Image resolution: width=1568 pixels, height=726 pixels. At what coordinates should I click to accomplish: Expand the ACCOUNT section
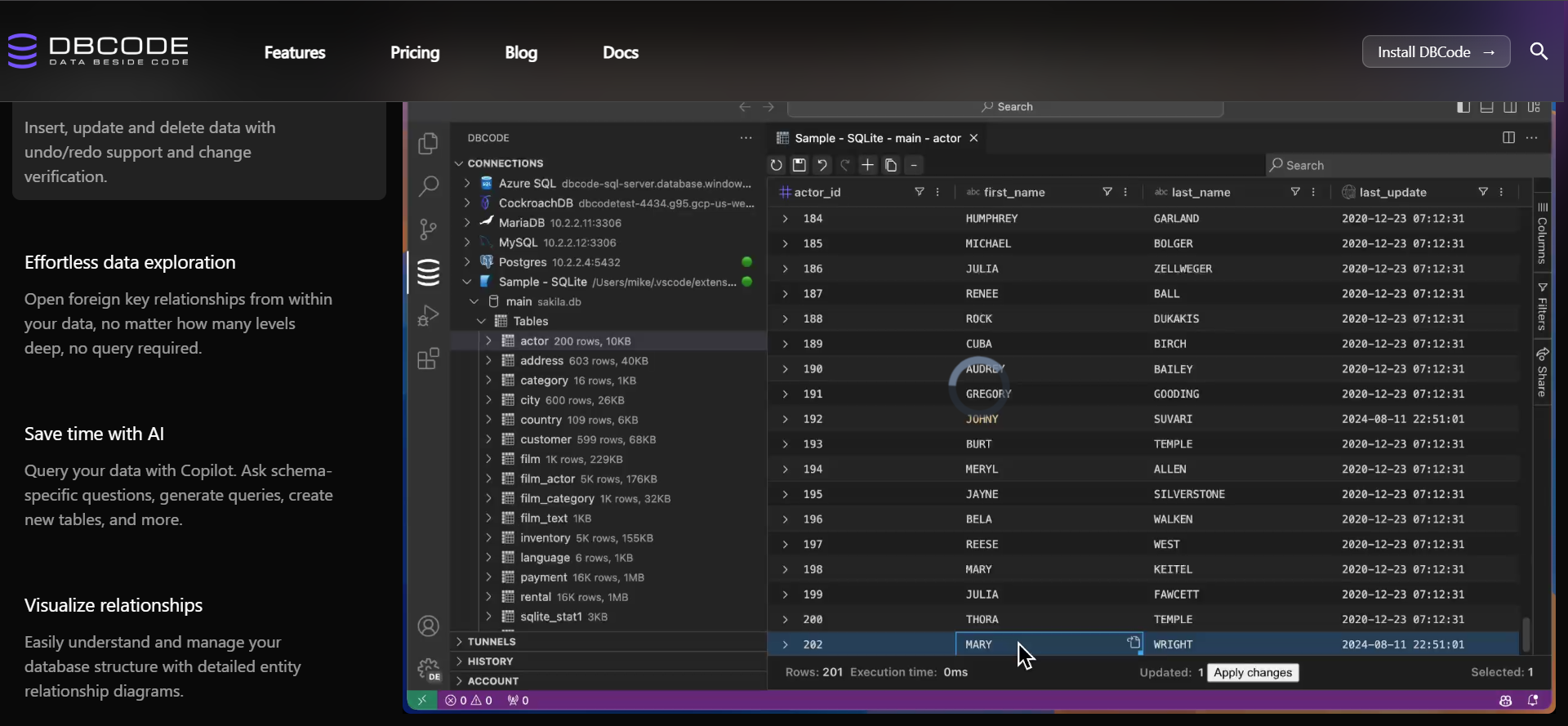click(459, 681)
